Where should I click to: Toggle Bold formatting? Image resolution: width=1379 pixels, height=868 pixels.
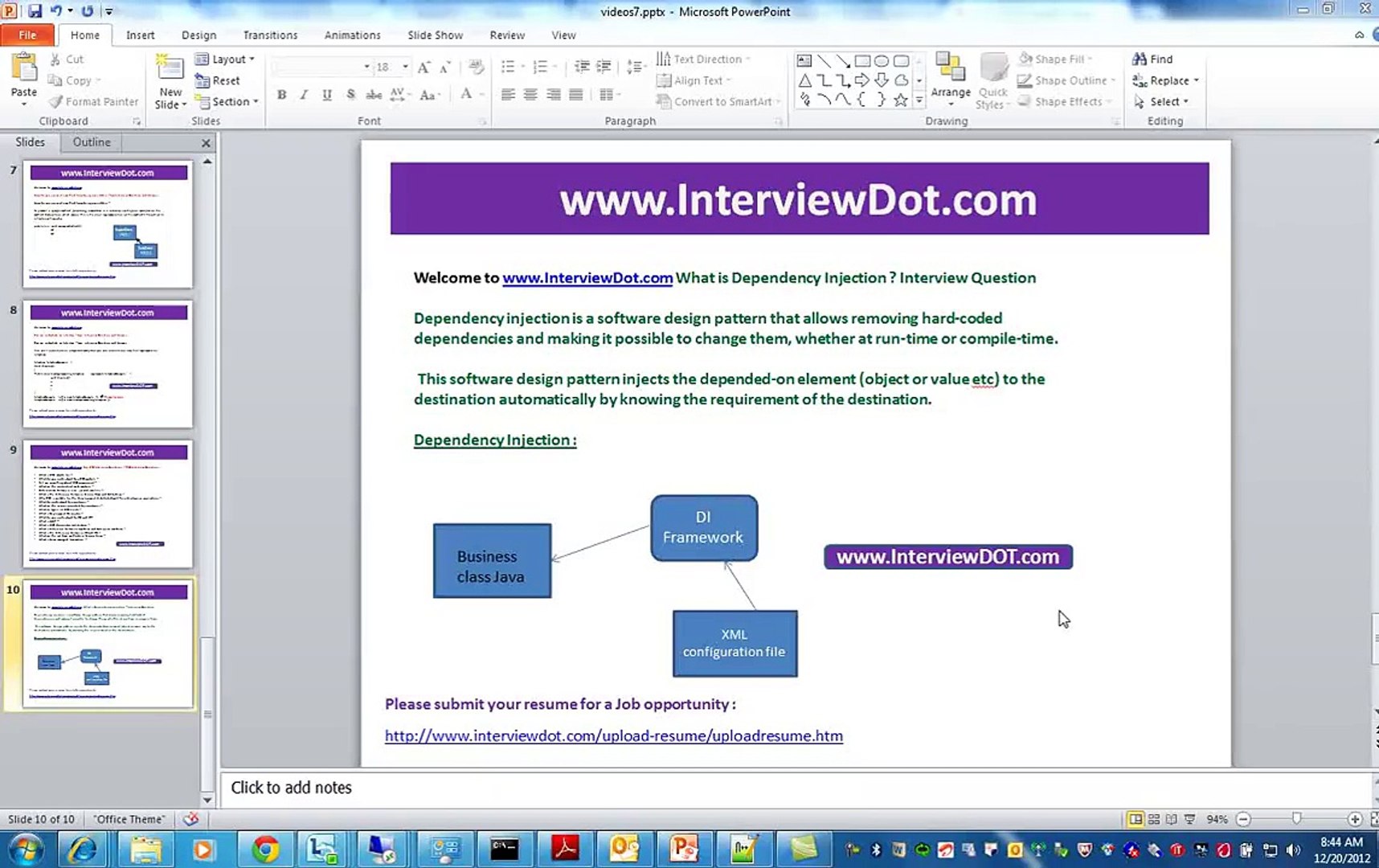(282, 94)
